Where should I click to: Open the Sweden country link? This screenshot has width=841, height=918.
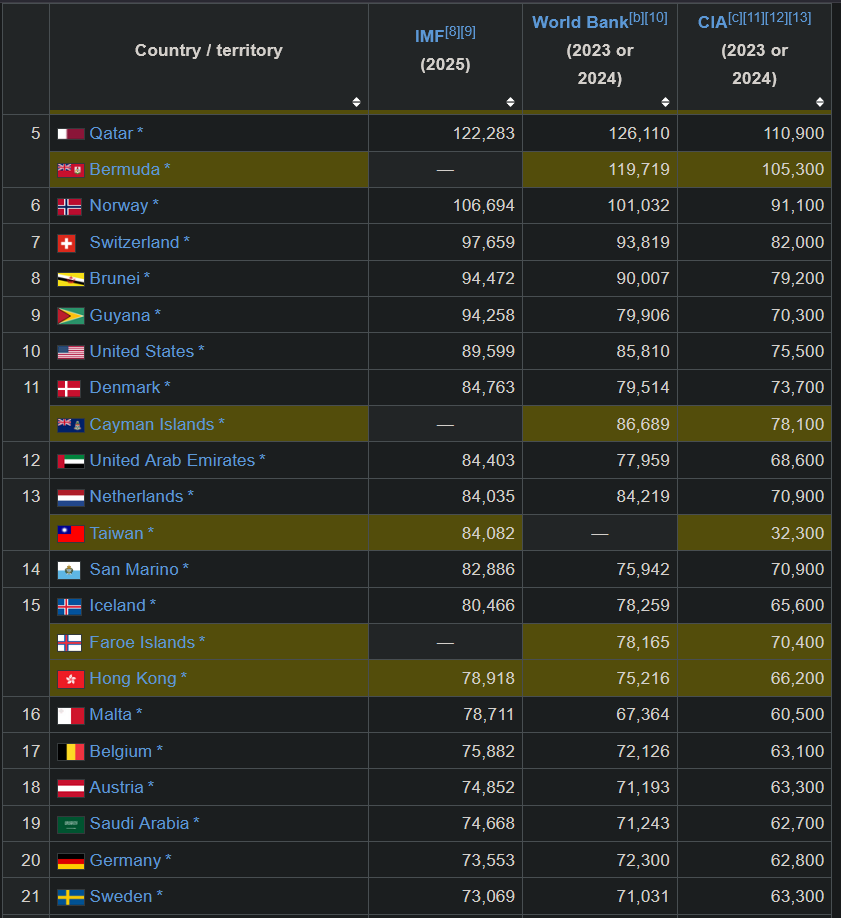pos(121,897)
